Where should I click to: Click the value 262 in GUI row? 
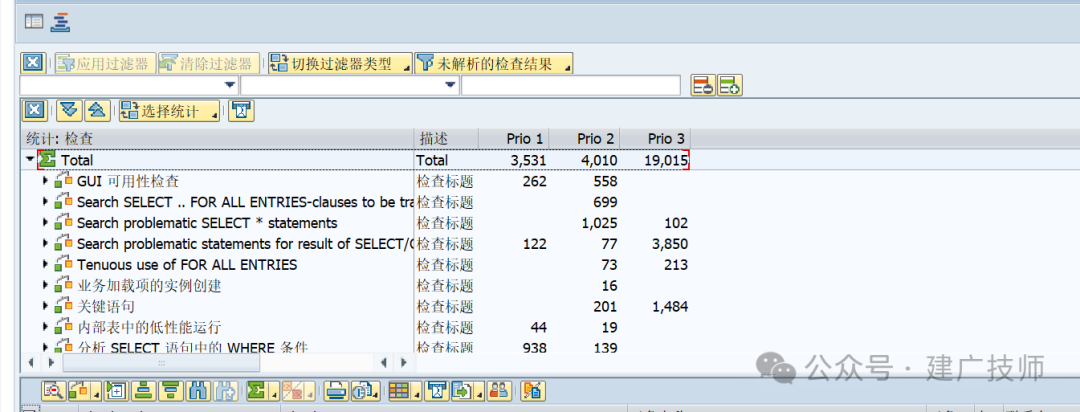coord(534,181)
